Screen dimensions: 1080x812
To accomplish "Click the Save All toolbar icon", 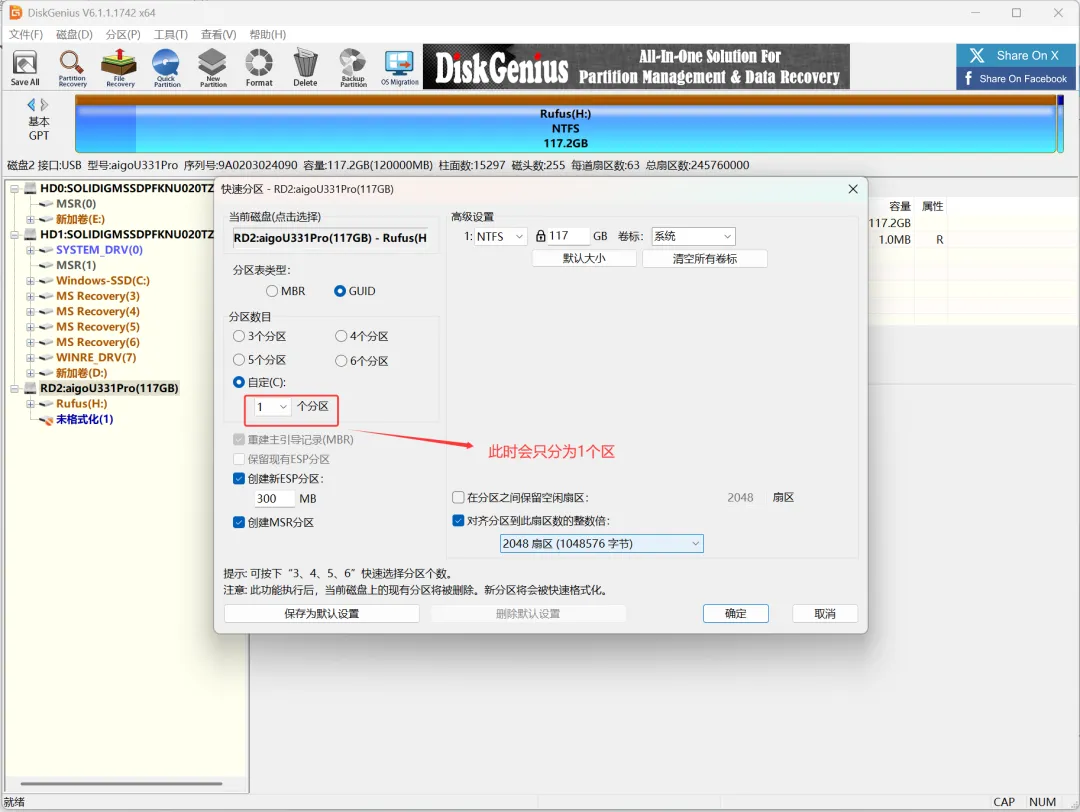I will point(25,67).
